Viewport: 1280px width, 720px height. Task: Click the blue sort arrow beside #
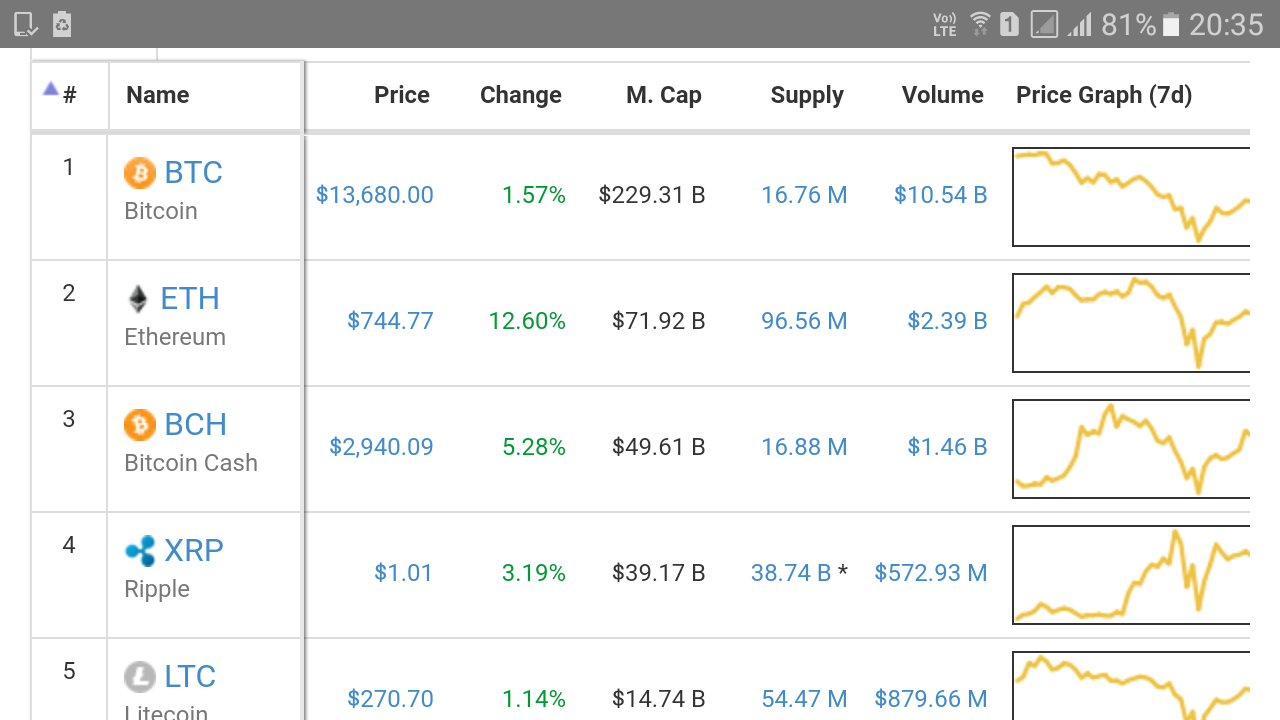click(x=51, y=89)
